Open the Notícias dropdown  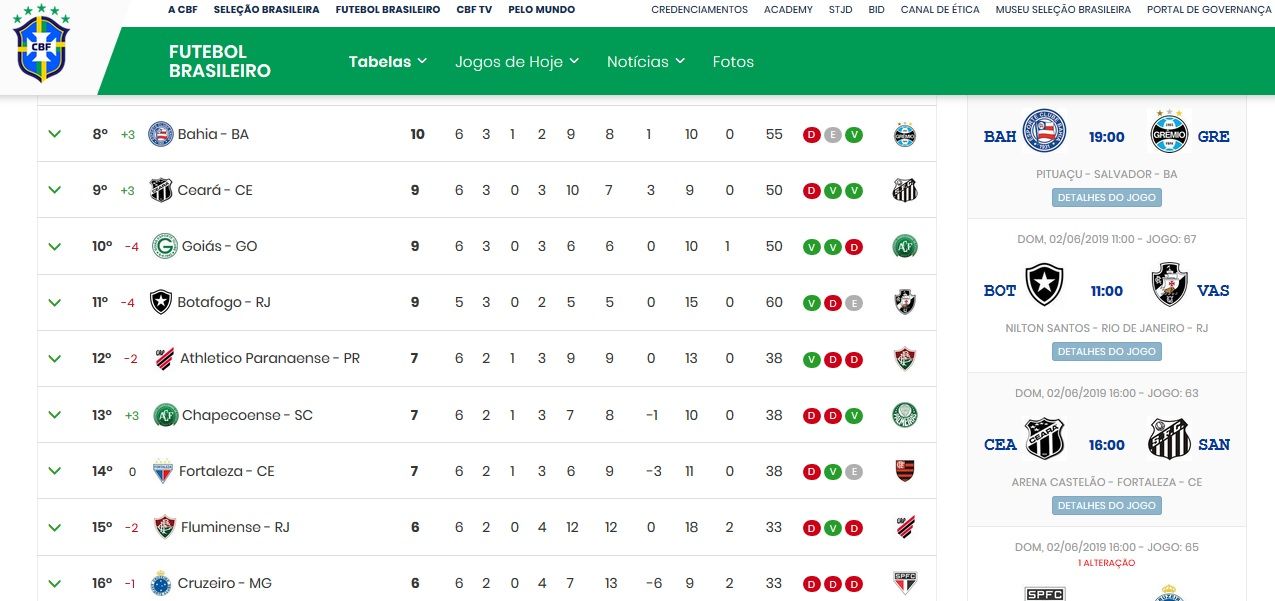tap(637, 61)
